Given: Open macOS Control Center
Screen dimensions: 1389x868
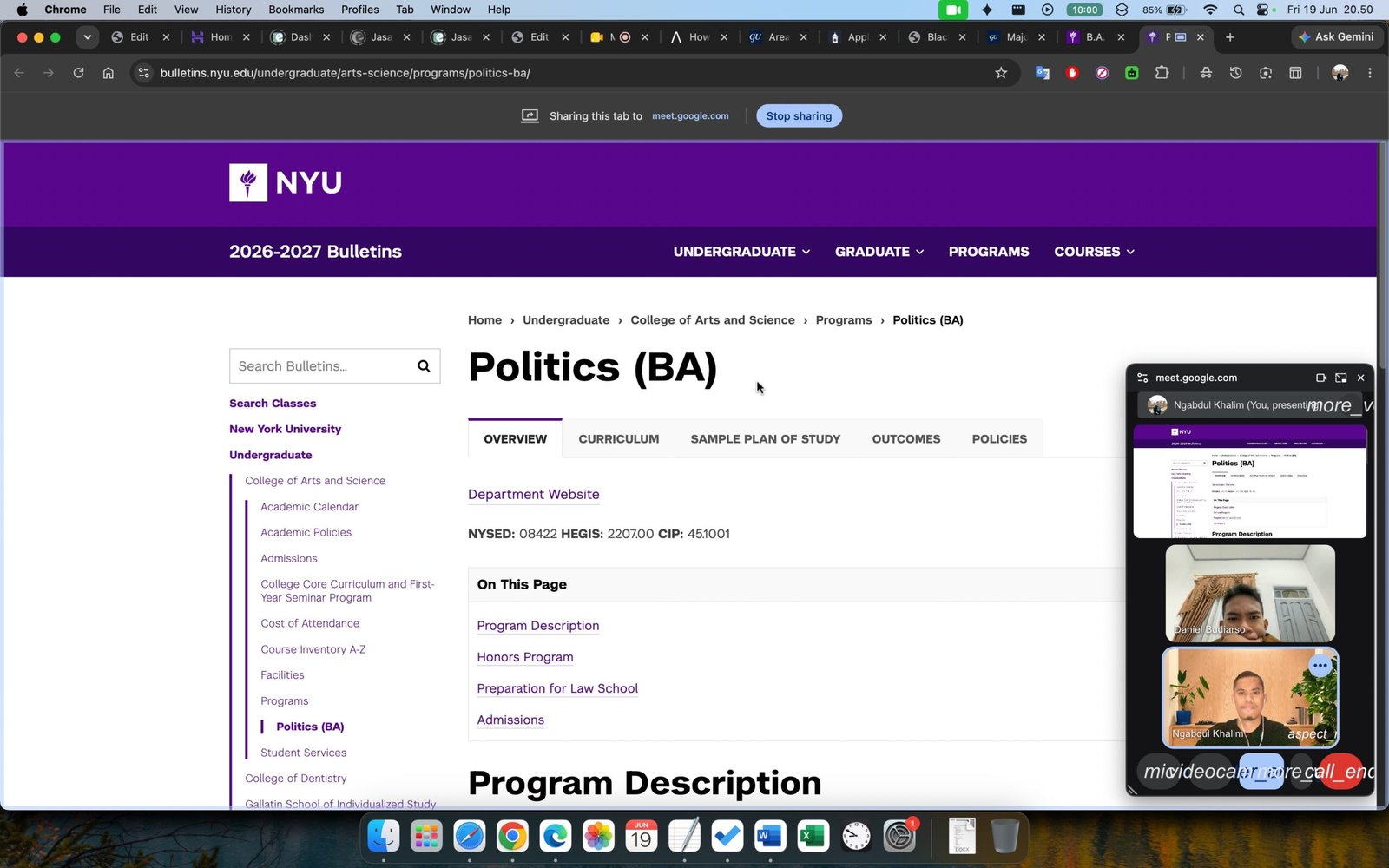Looking at the screenshot, I should pos(1262,10).
